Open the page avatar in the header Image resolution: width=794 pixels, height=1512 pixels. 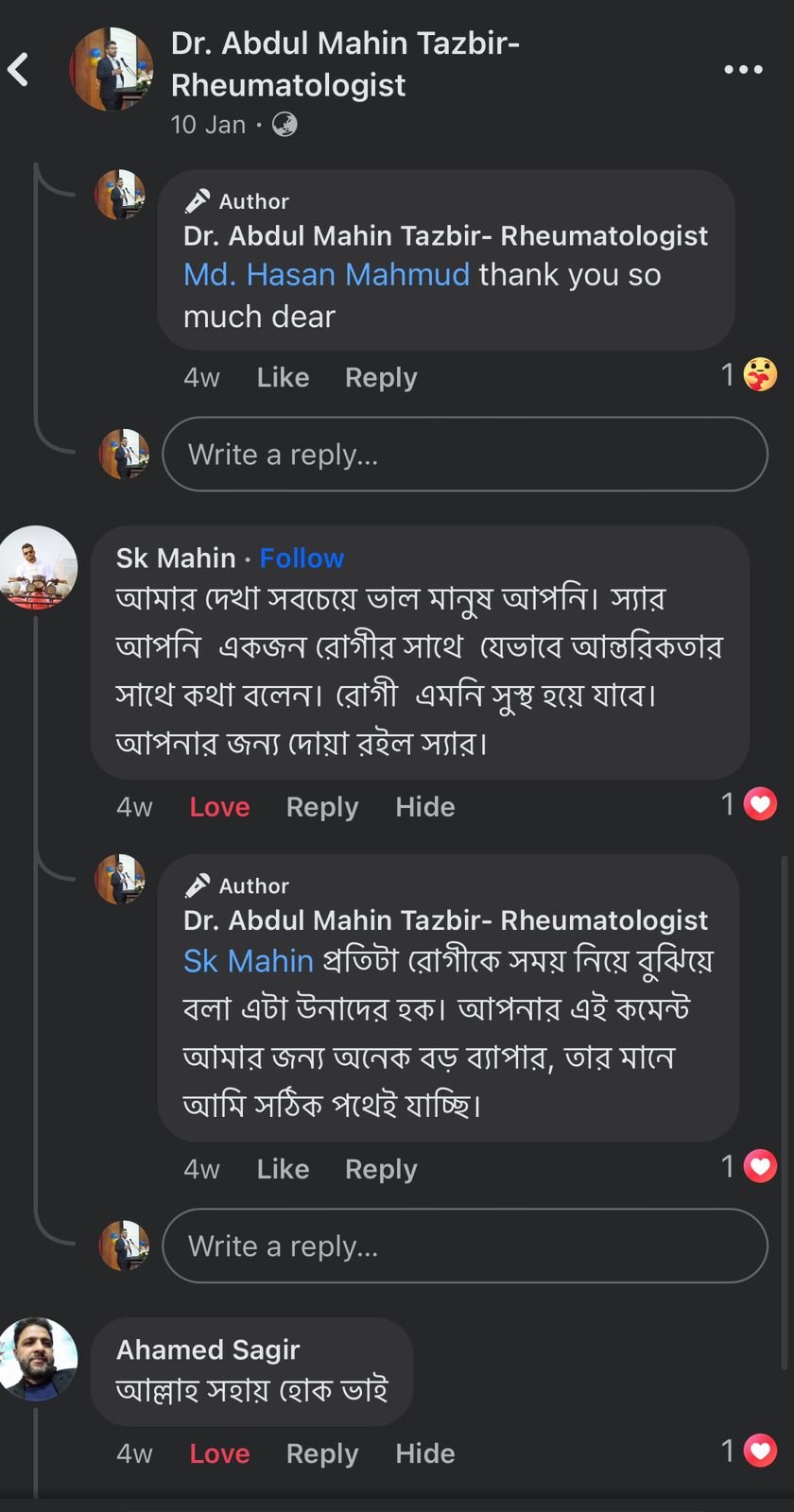112,70
